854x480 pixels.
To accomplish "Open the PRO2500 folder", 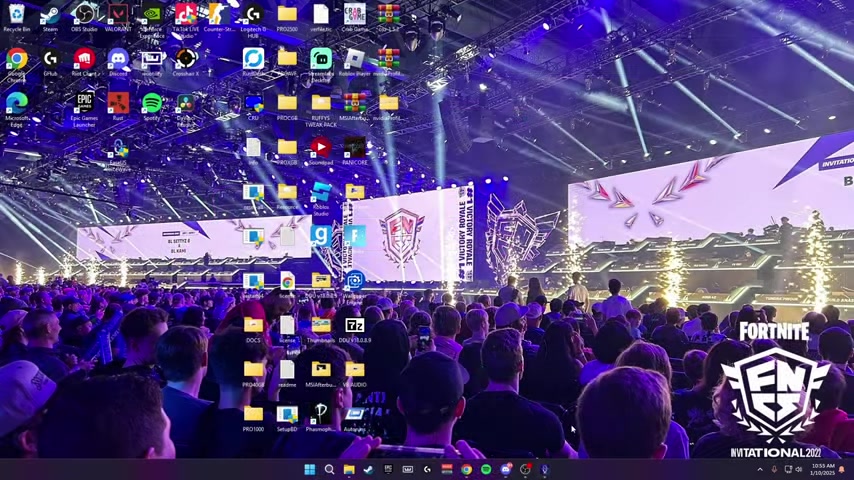I will pos(287,14).
